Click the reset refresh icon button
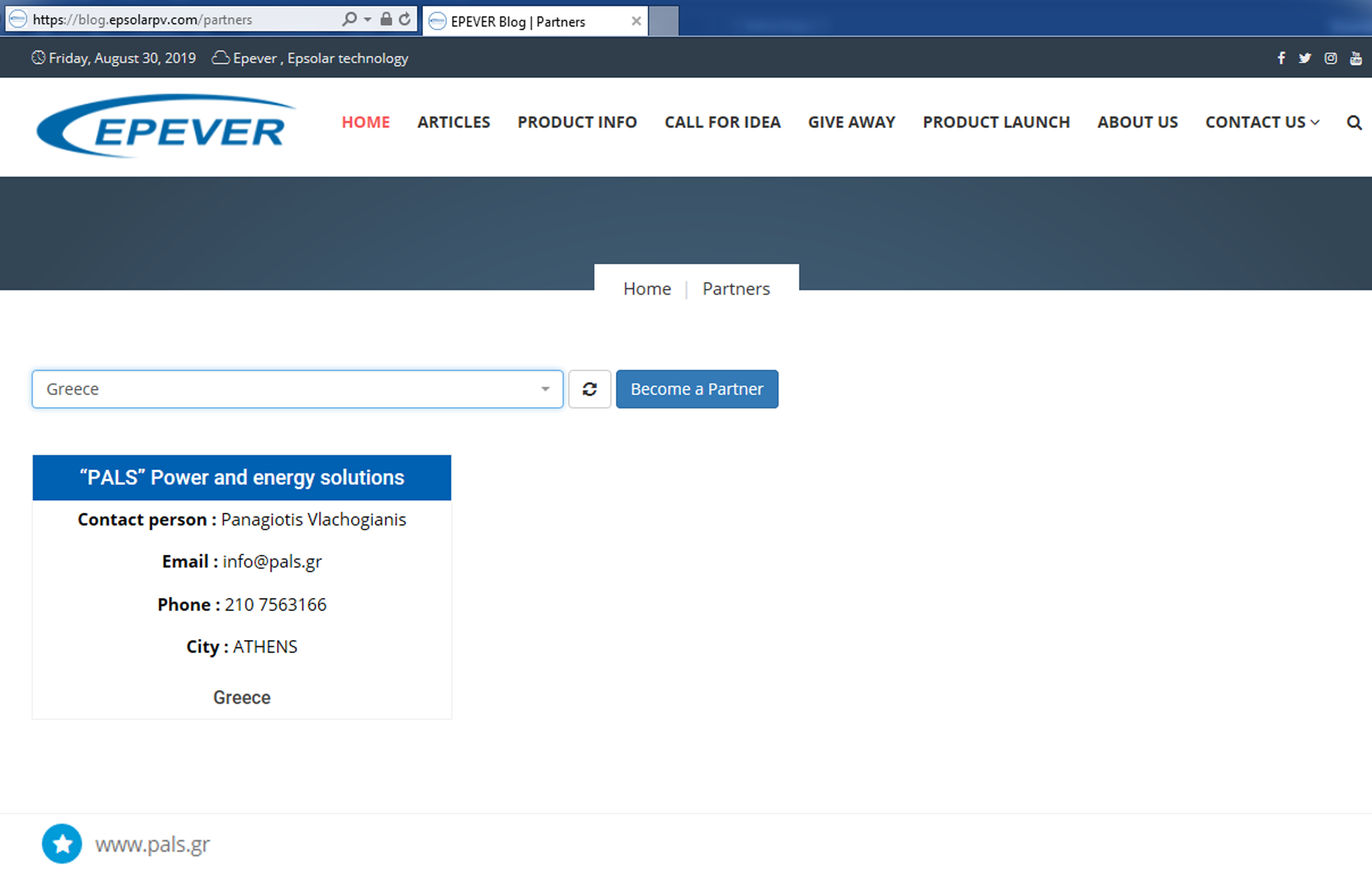 pos(589,389)
